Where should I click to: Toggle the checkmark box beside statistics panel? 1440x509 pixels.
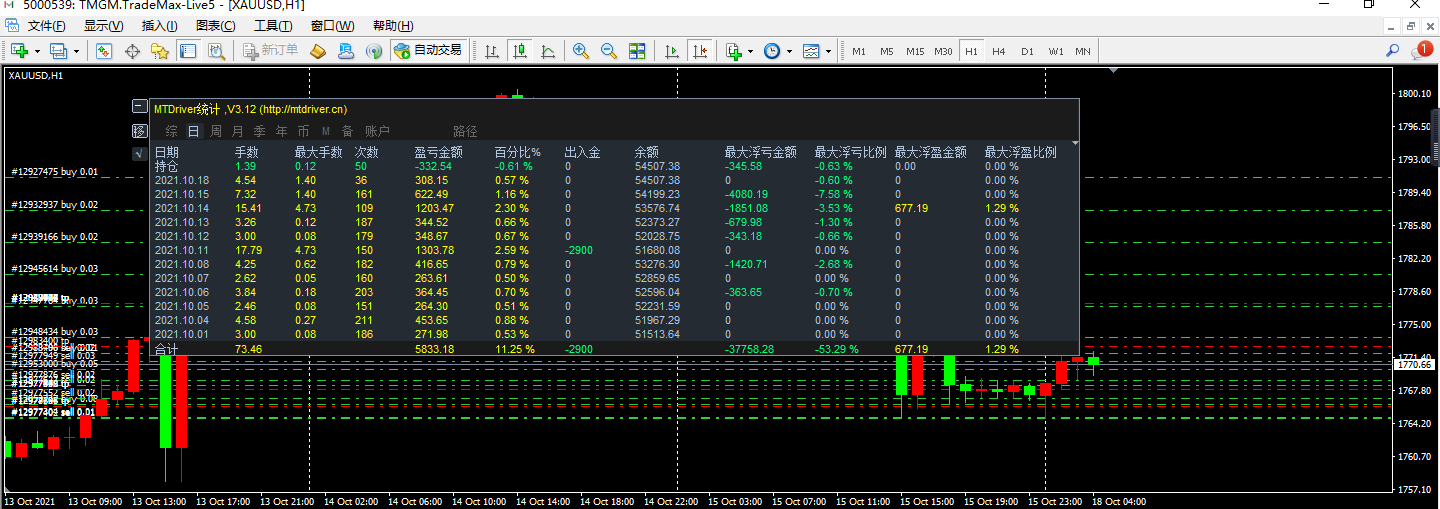pyautogui.click(x=138, y=153)
